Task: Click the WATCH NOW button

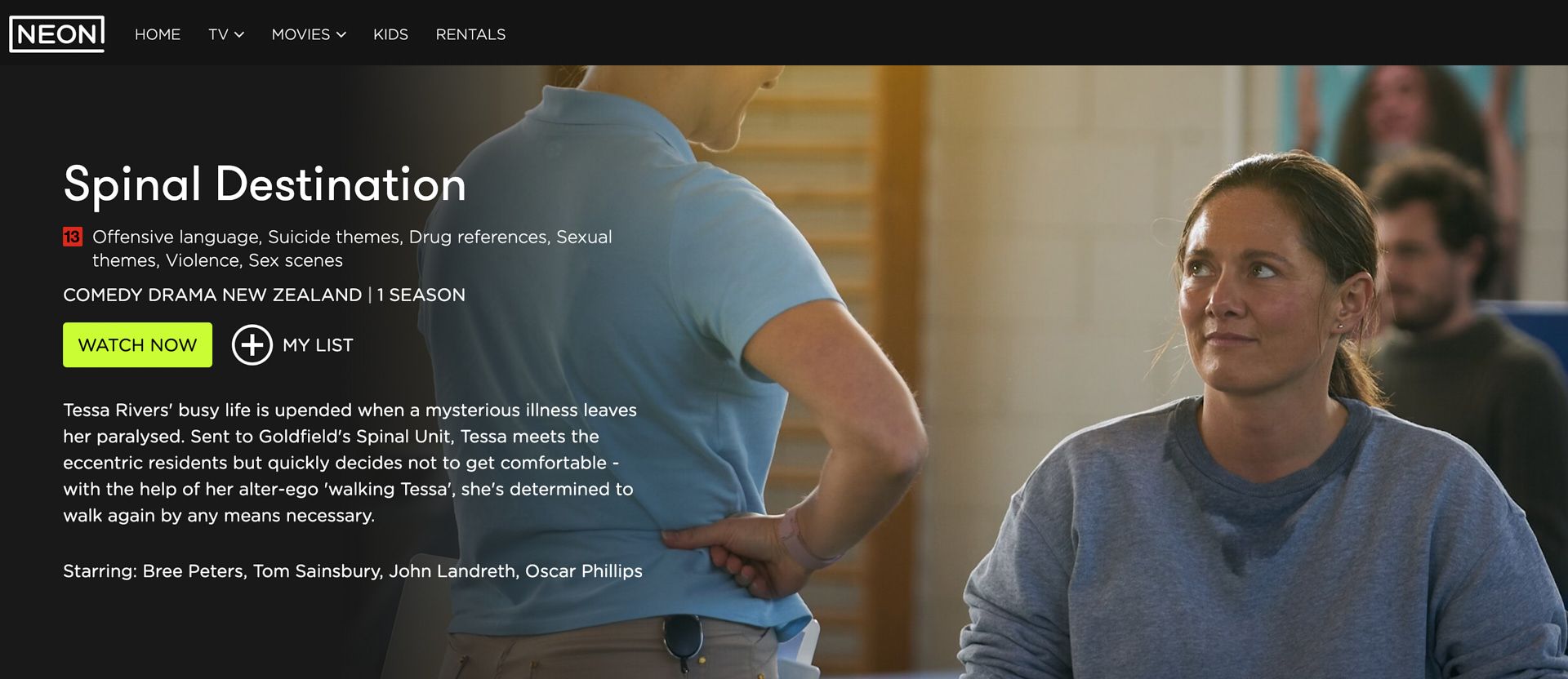Action: (x=137, y=344)
